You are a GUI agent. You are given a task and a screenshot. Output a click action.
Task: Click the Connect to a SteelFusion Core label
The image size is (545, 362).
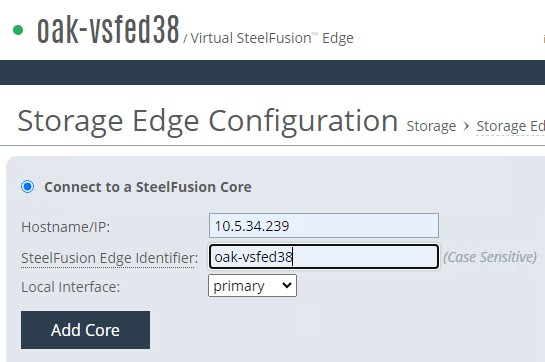(148, 187)
